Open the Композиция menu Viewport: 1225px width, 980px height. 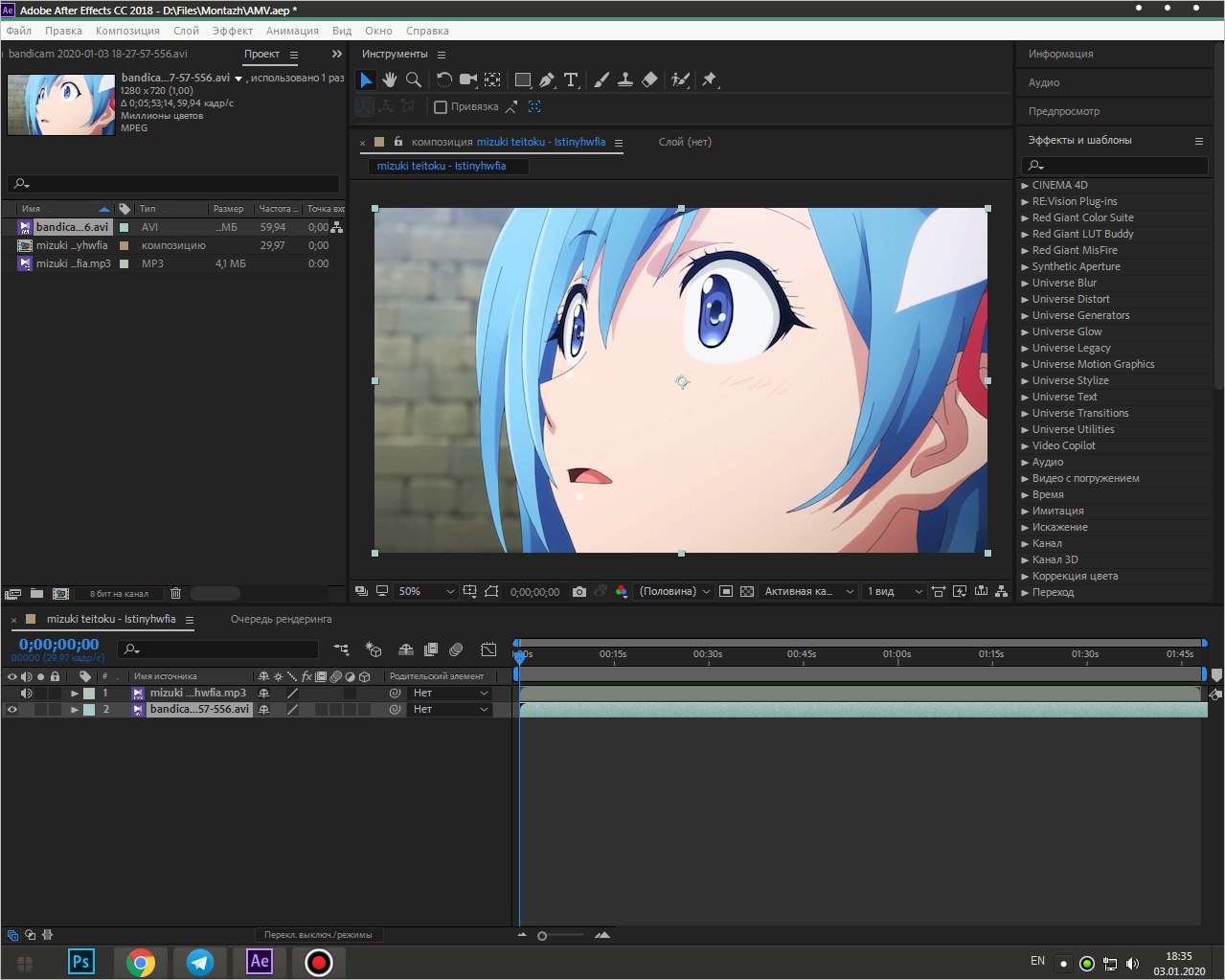pyautogui.click(x=127, y=31)
